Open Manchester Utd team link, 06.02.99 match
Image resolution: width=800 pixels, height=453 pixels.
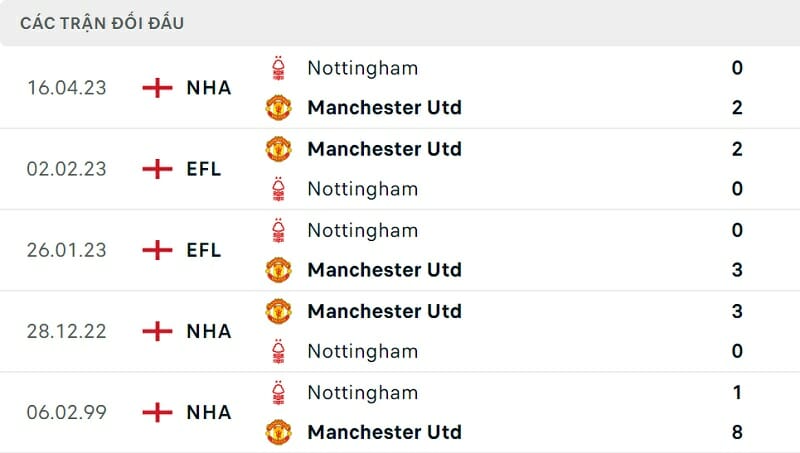(x=384, y=432)
